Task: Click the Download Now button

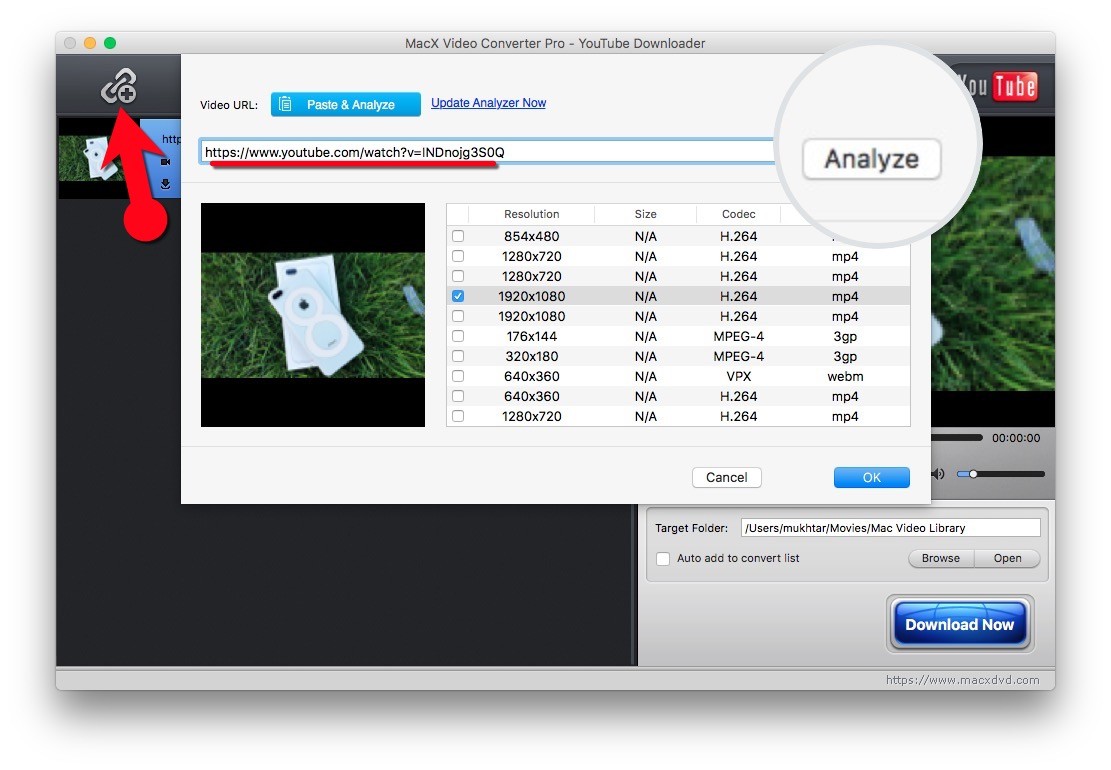Action: [x=960, y=624]
